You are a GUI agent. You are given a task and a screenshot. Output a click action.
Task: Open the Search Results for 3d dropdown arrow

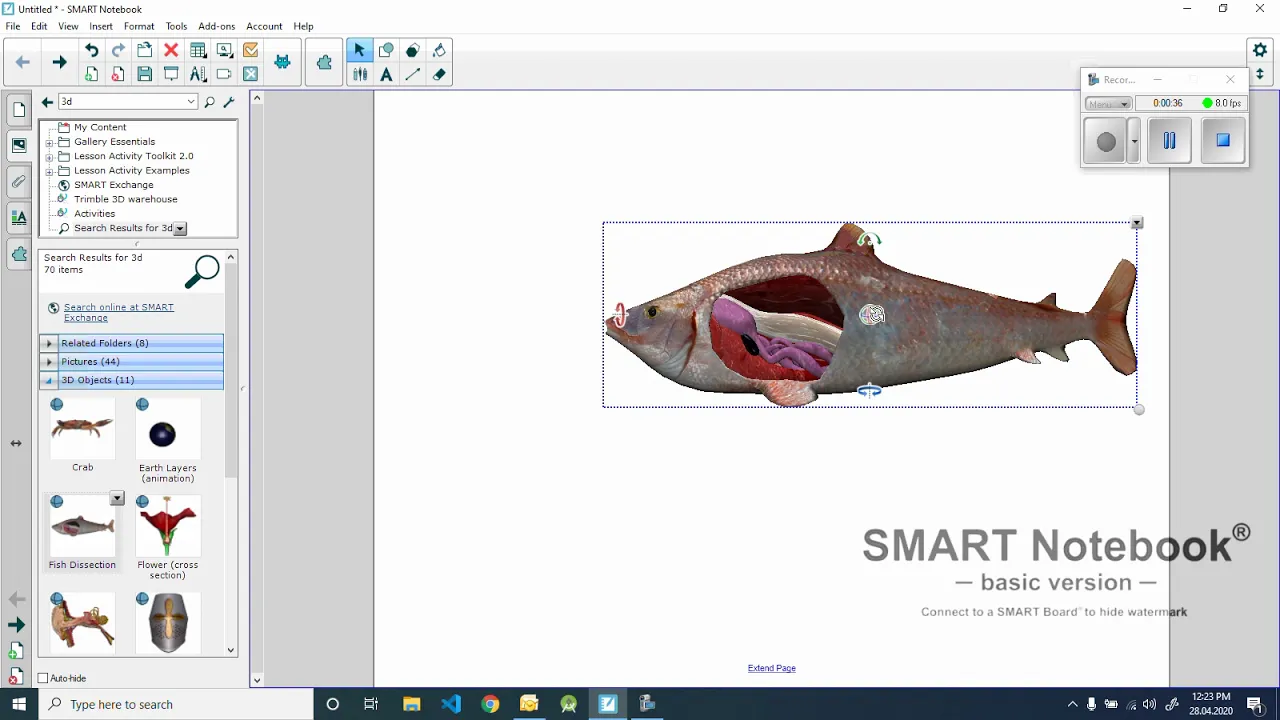pos(180,229)
